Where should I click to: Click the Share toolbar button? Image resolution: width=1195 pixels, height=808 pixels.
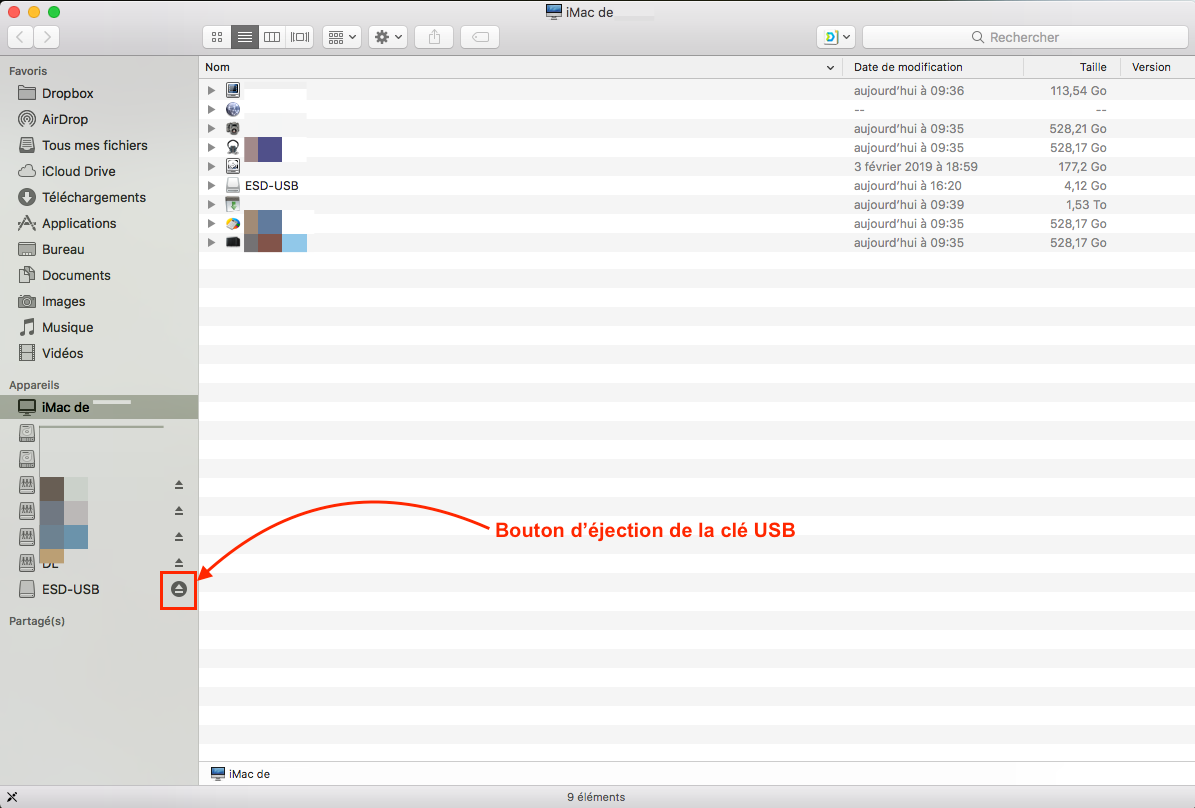coord(434,37)
